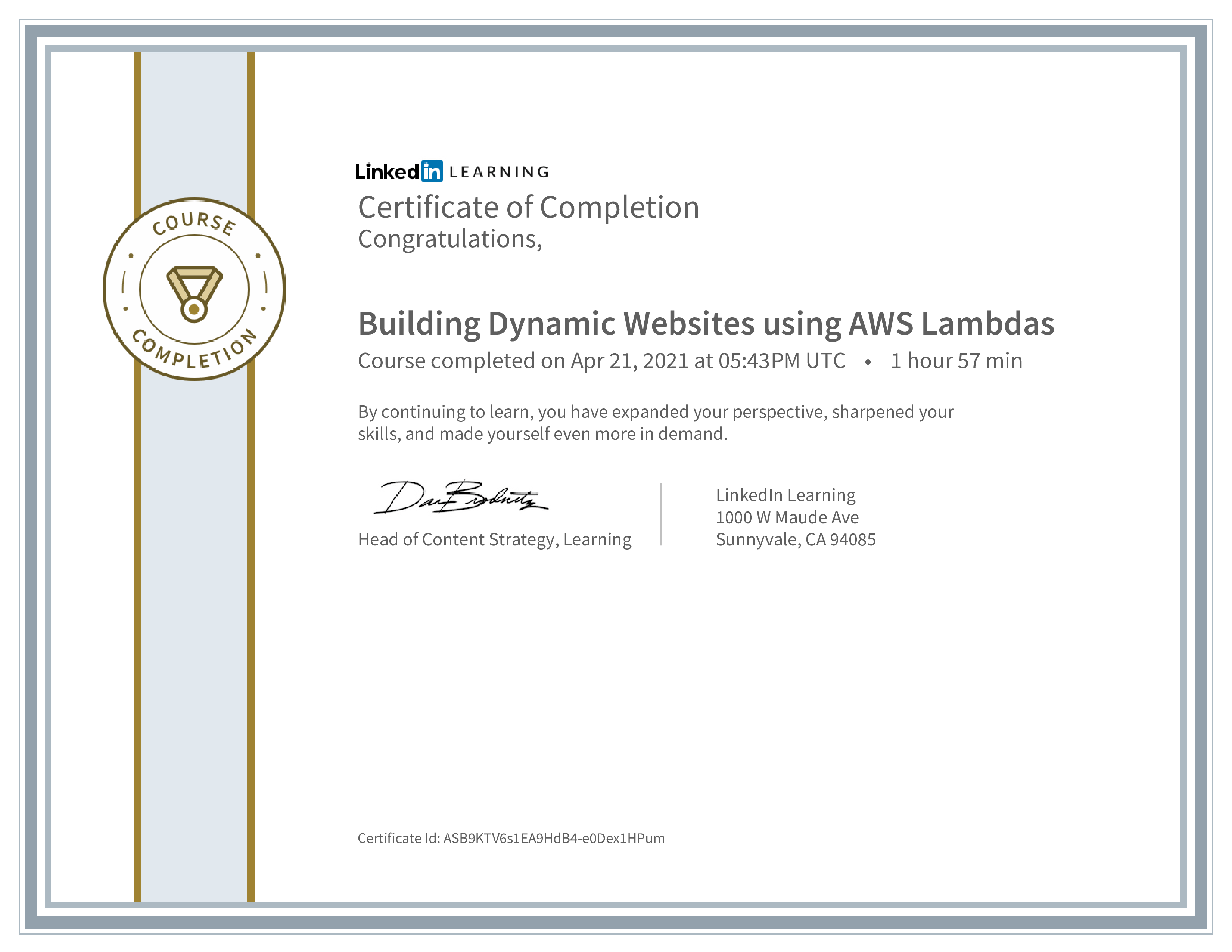Click the 'LinkedIn Learning' address line

(x=785, y=495)
